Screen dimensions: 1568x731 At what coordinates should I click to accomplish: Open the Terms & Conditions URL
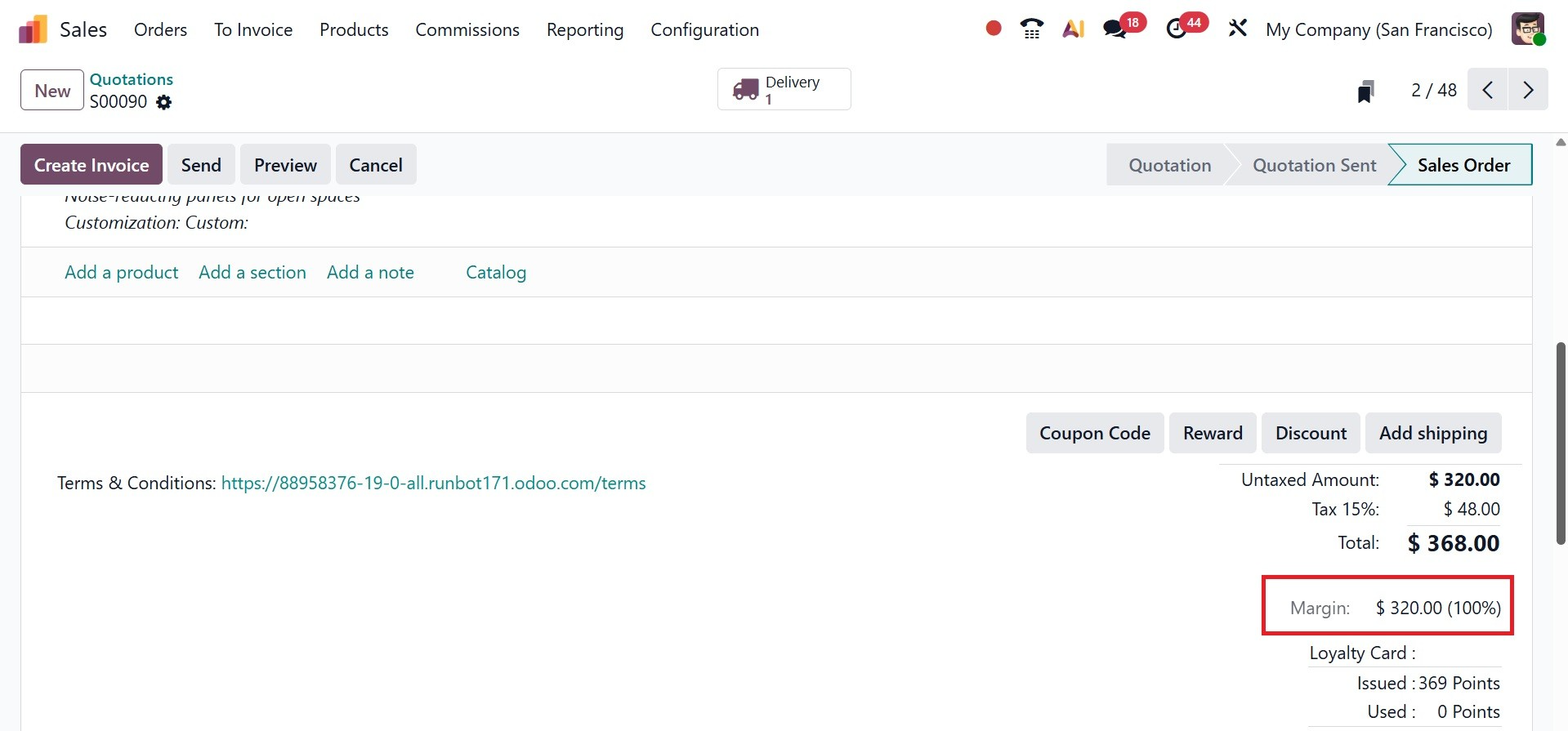[x=433, y=483]
